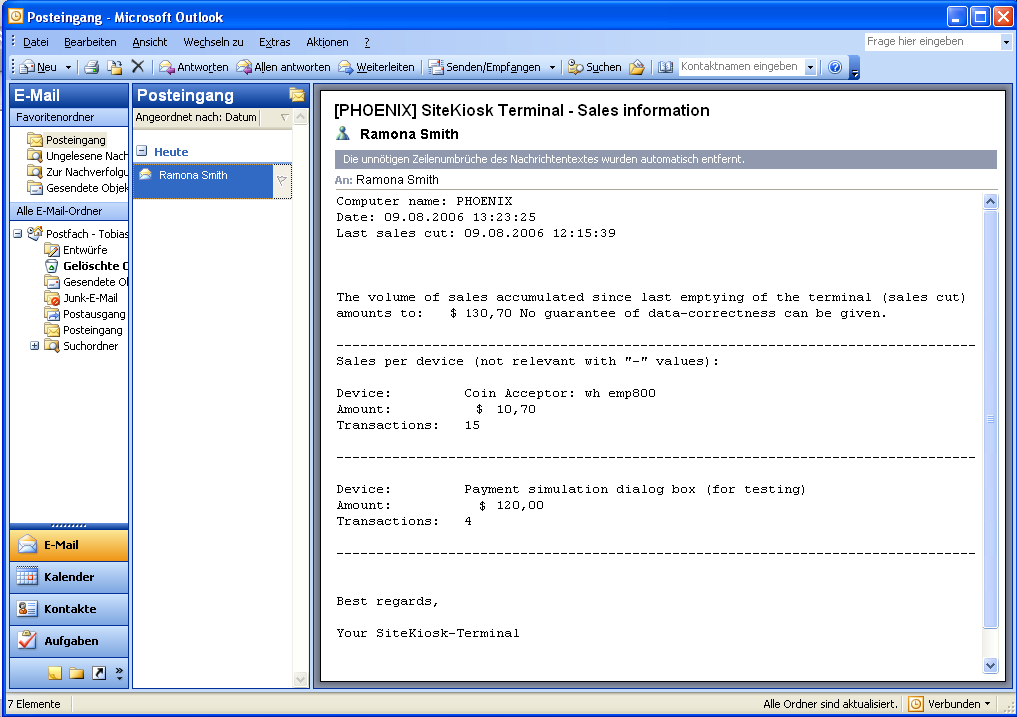
Task: Open the Senden/Empfangen dropdown arrow
Action: [x=552, y=67]
